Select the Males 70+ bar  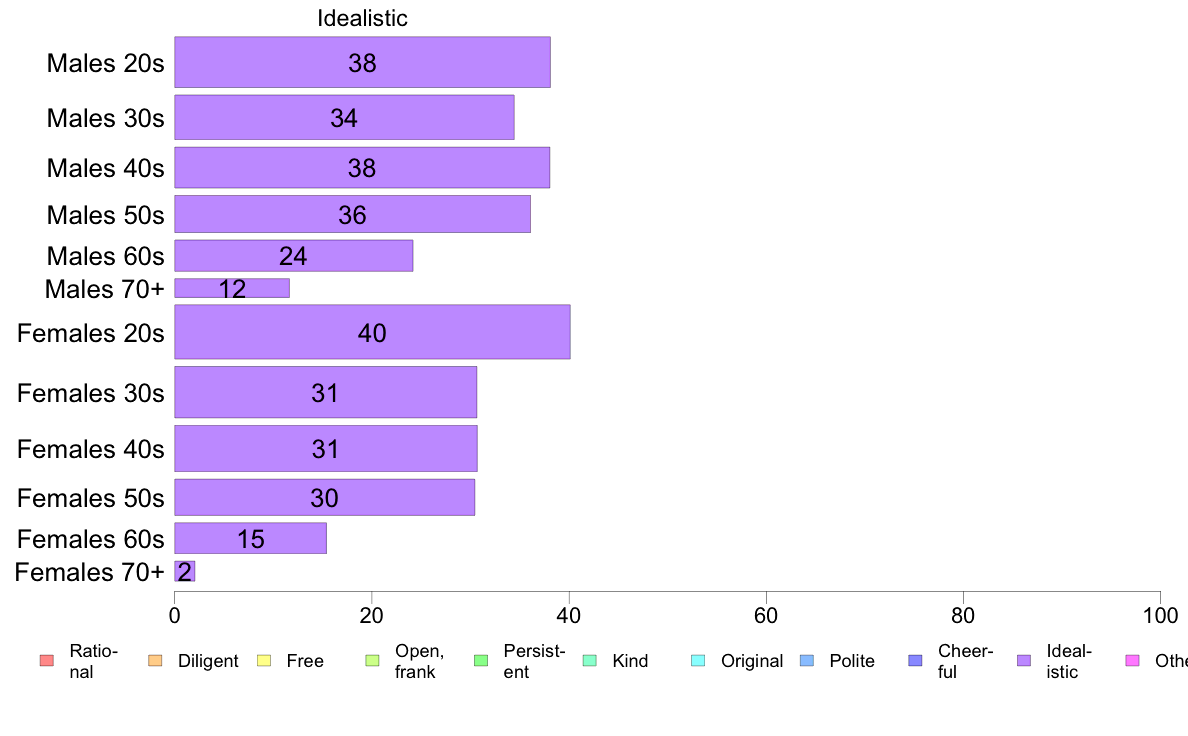click(x=232, y=288)
